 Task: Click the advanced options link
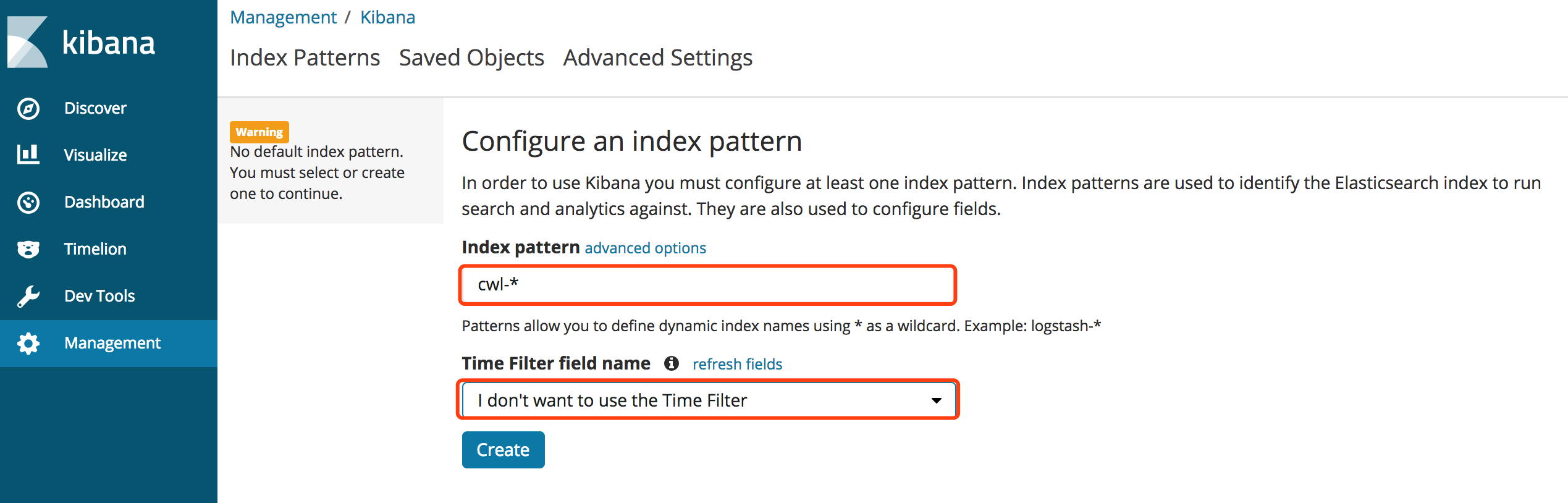pos(645,248)
